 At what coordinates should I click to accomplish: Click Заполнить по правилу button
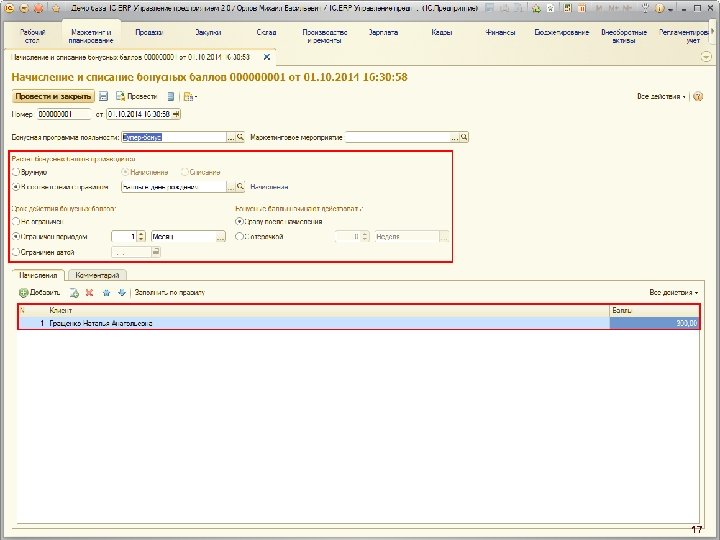[x=169, y=292]
